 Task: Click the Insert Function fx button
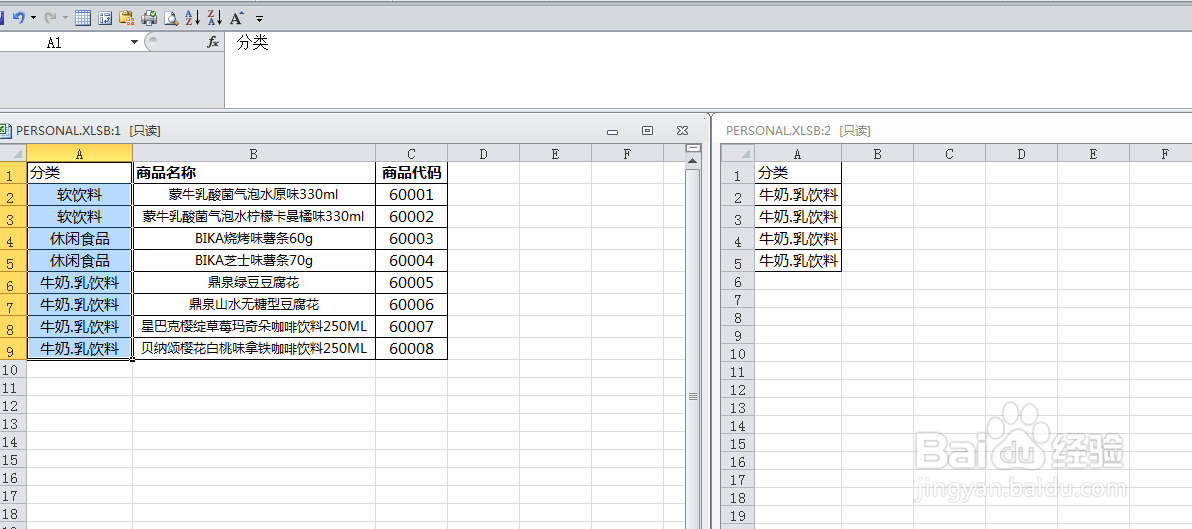213,43
